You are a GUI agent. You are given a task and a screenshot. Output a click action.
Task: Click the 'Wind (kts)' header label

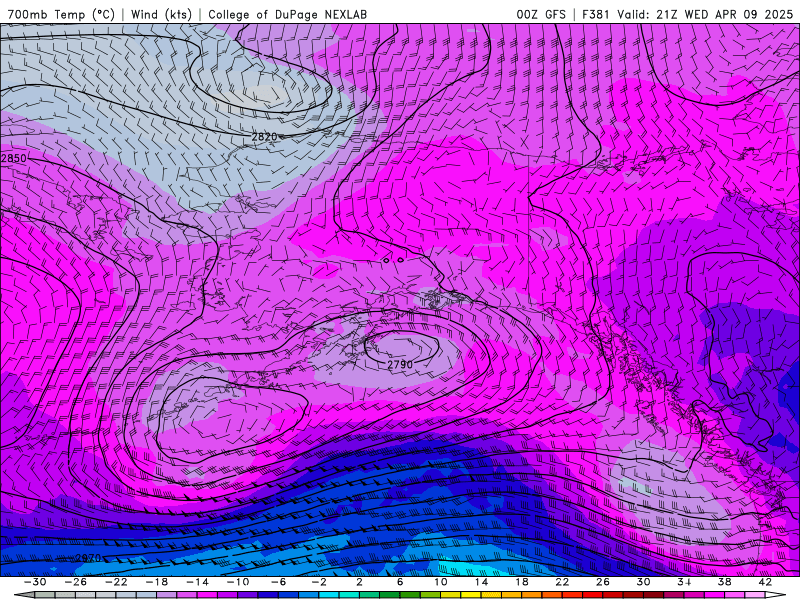161,14
